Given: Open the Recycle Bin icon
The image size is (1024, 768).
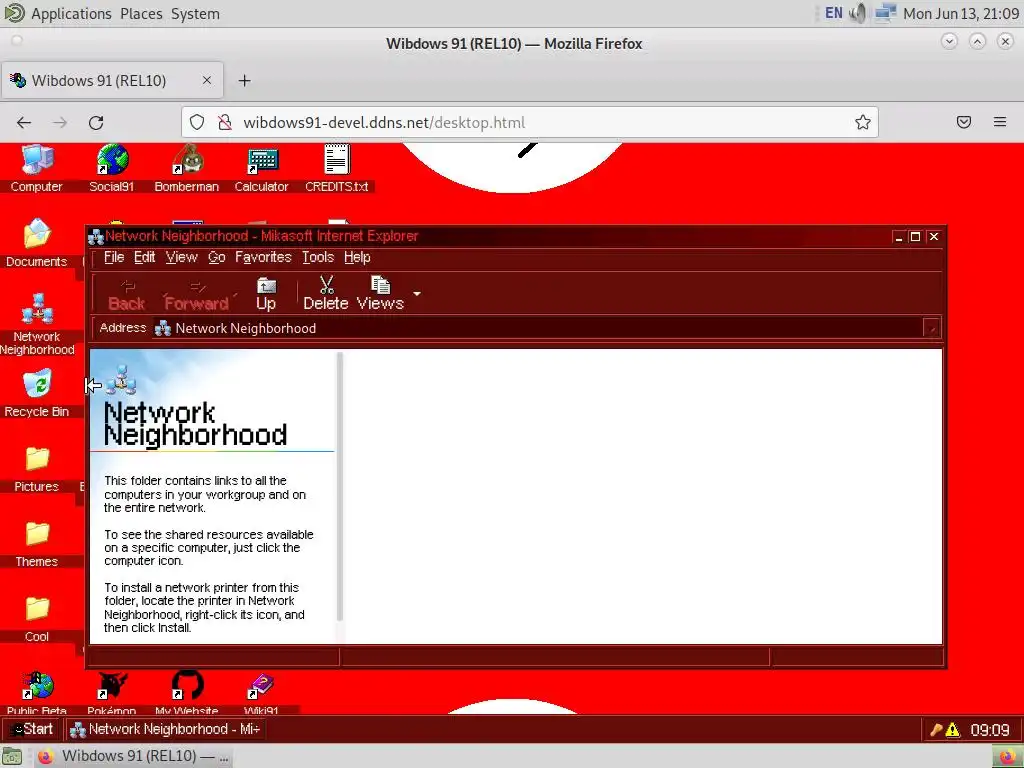Looking at the screenshot, I should (x=37, y=393).
